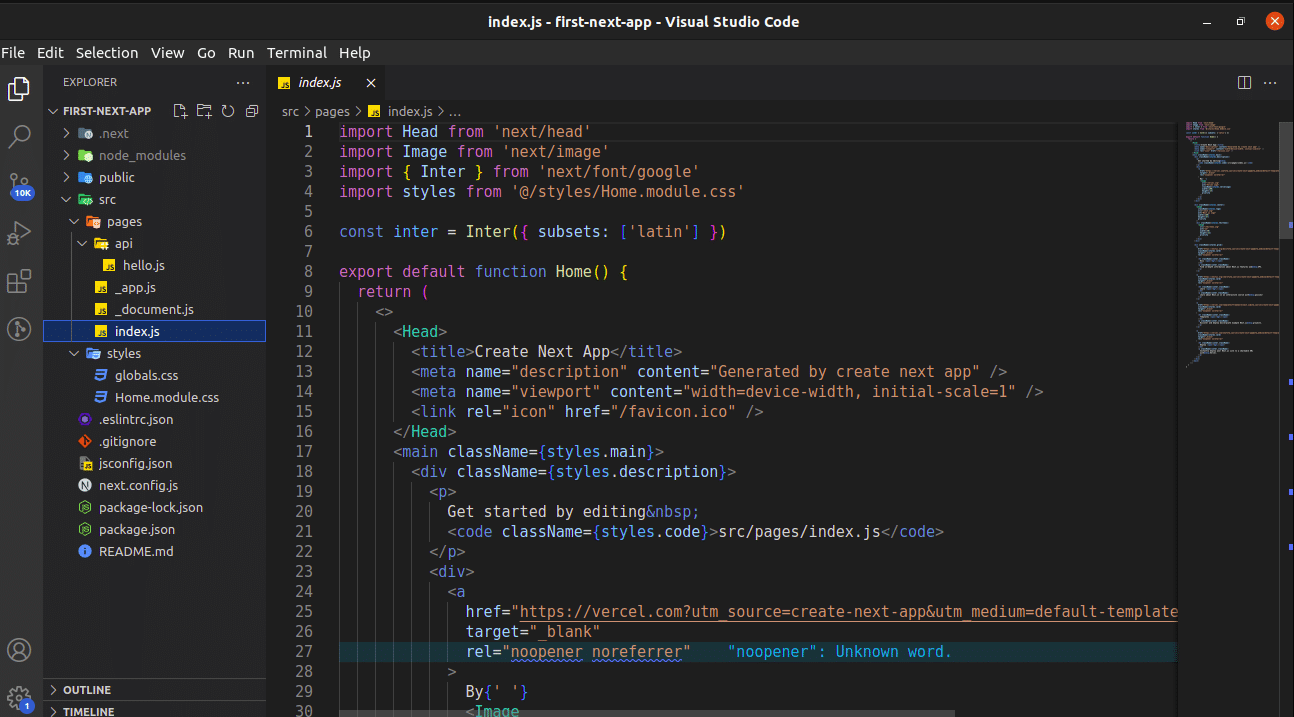Open the Search view in the Activity Bar
Image resolution: width=1294 pixels, height=717 pixels.
click(x=18, y=139)
